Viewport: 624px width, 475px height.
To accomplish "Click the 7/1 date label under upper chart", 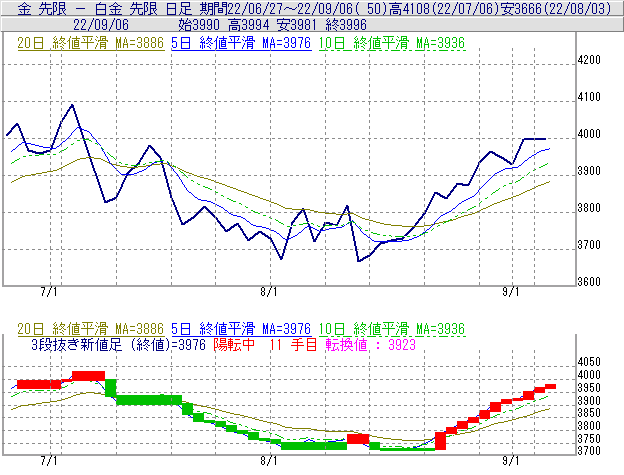I will point(49,292).
